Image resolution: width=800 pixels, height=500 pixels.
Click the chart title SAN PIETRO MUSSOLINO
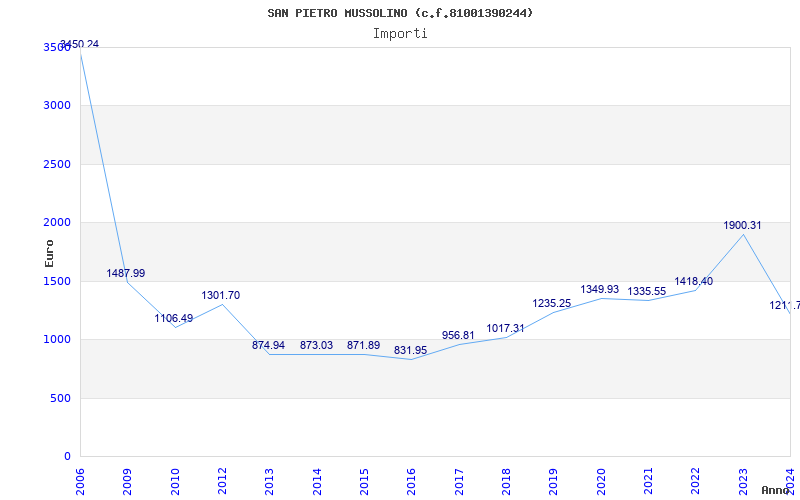pyautogui.click(x=400, y=13)
